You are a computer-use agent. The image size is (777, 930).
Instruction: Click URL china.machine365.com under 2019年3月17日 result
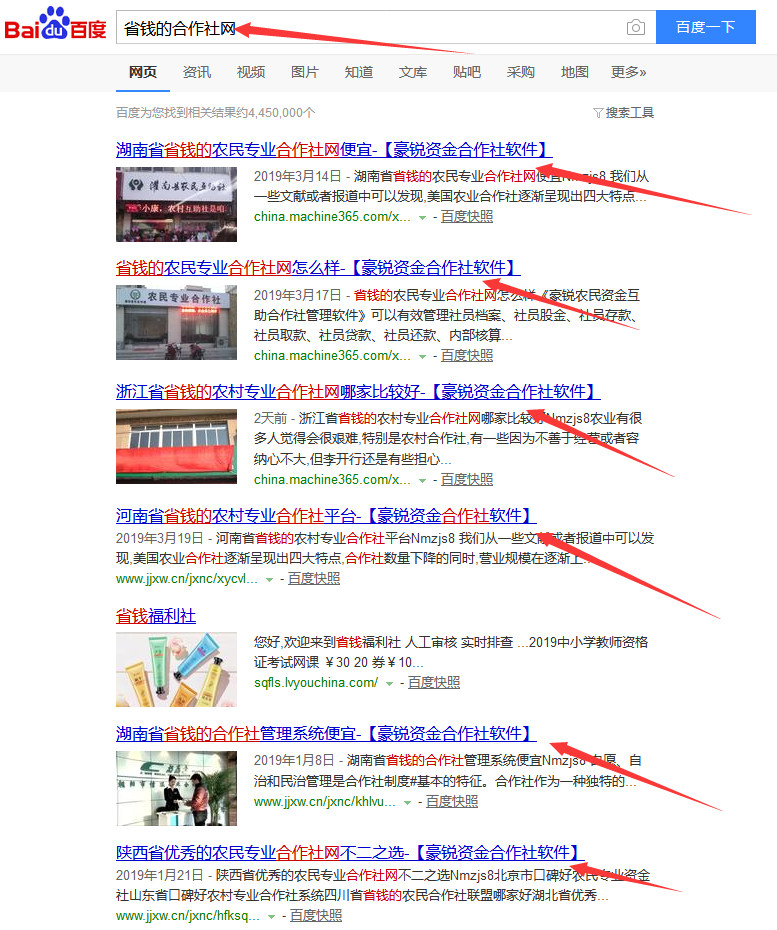pos(332,355)
